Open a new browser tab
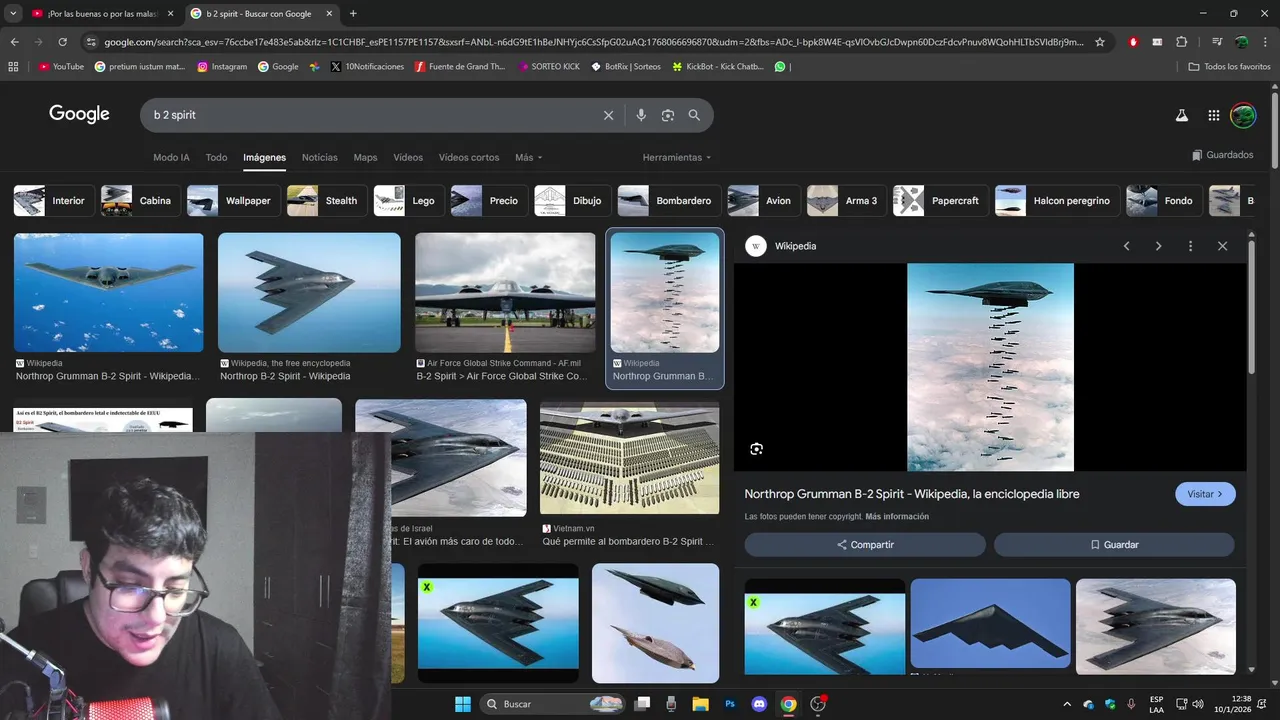 [x=353, y=14]
